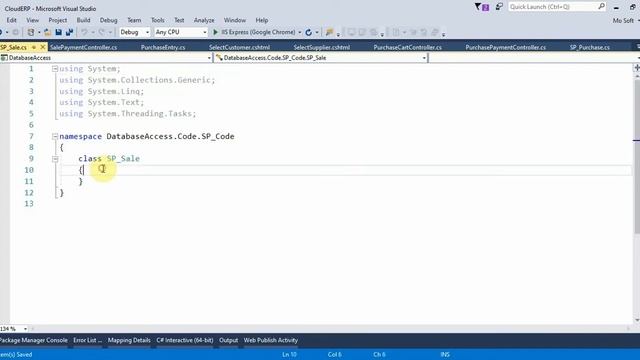Click on using System.Linq; line
The width and height of the screenshot is (640, 360).
[x=102, y=91]
